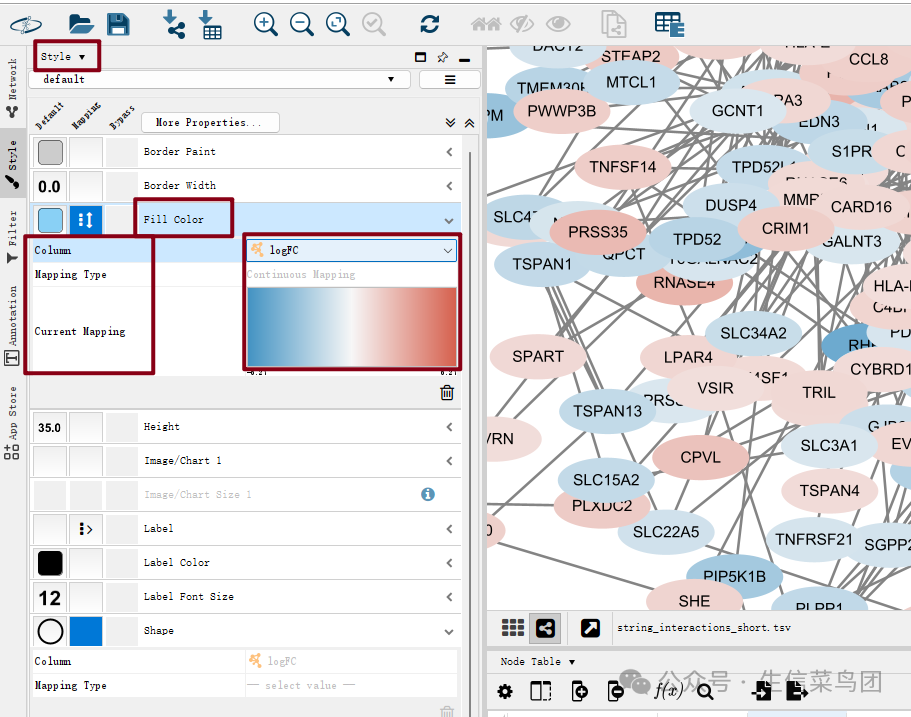The height and width of the screenshot is (717, 911).
Task: Click More Properties button
Action: click(210, 123)
